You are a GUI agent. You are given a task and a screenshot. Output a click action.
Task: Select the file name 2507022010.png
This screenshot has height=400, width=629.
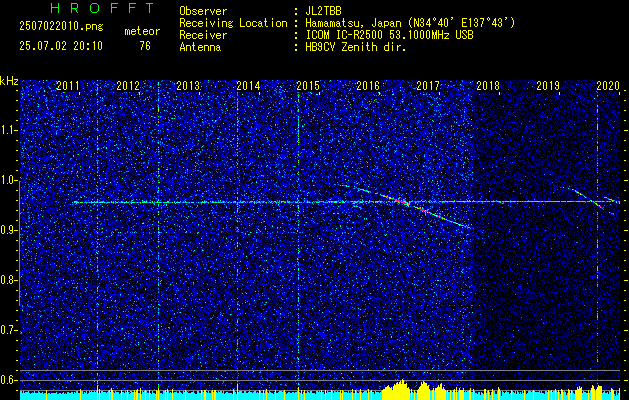point(61,27)
